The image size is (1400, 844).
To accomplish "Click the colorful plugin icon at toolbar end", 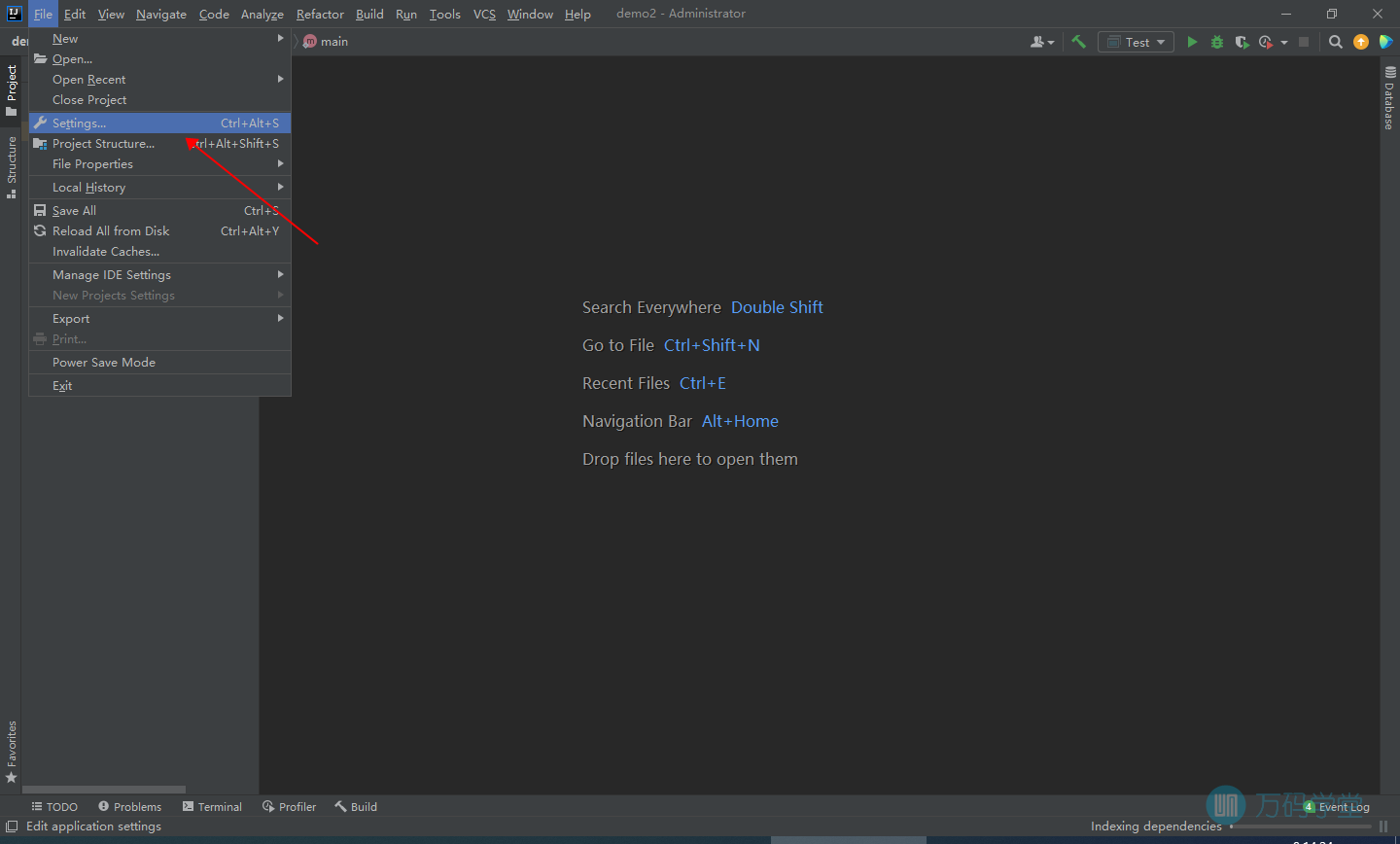I will (x=1386, y=42).
